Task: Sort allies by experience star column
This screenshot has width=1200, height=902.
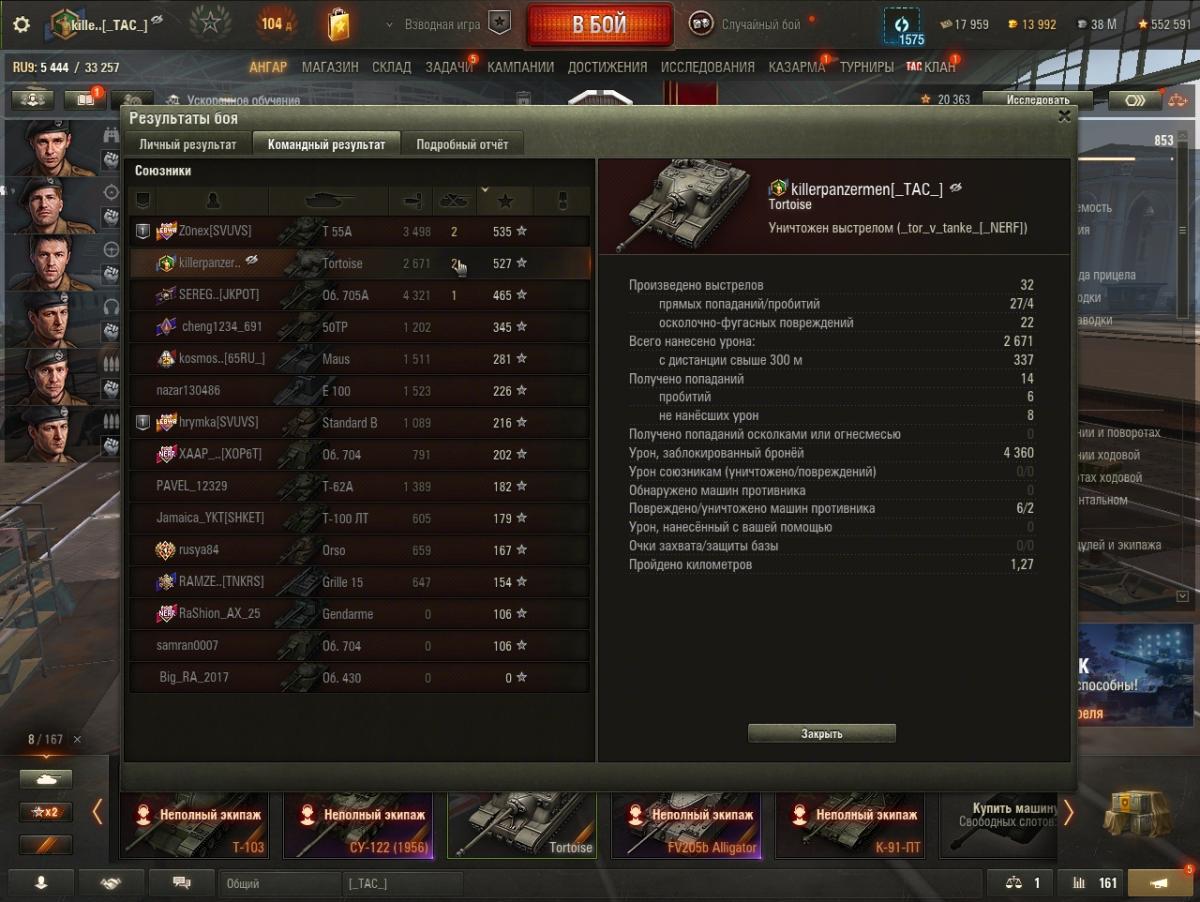Action: pyautogui.click(x=506, y=200)
